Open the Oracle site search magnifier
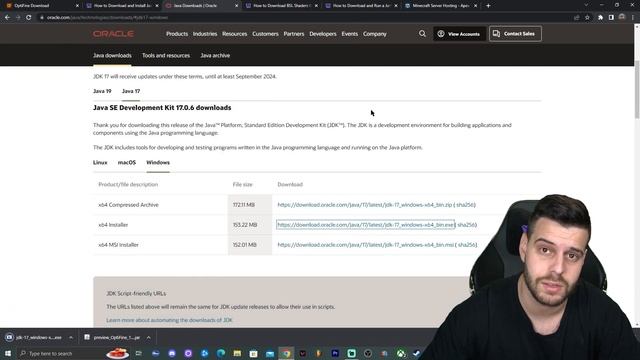 point(422,34)
